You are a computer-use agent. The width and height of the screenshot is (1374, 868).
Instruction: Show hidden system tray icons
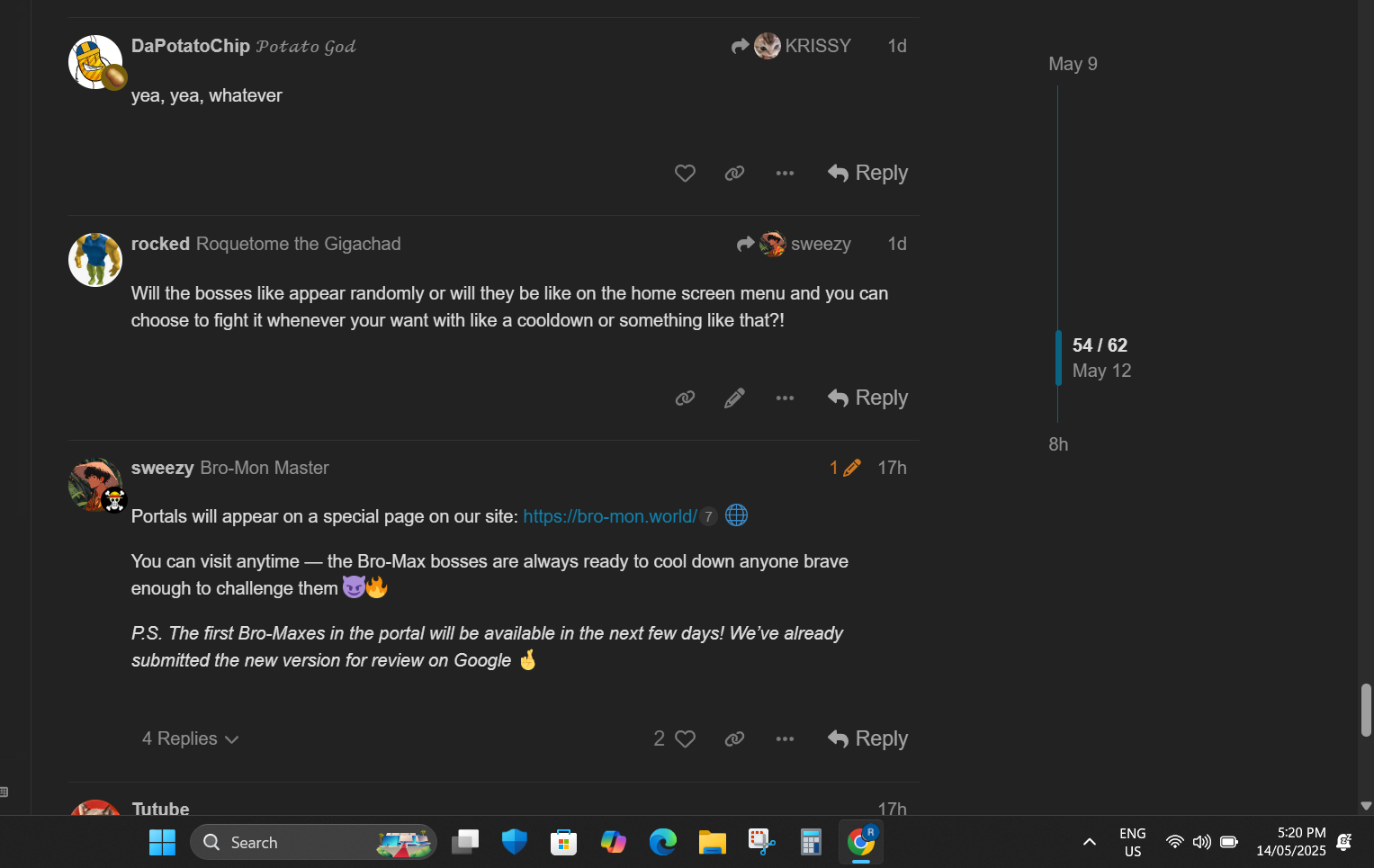[1090, 843]
